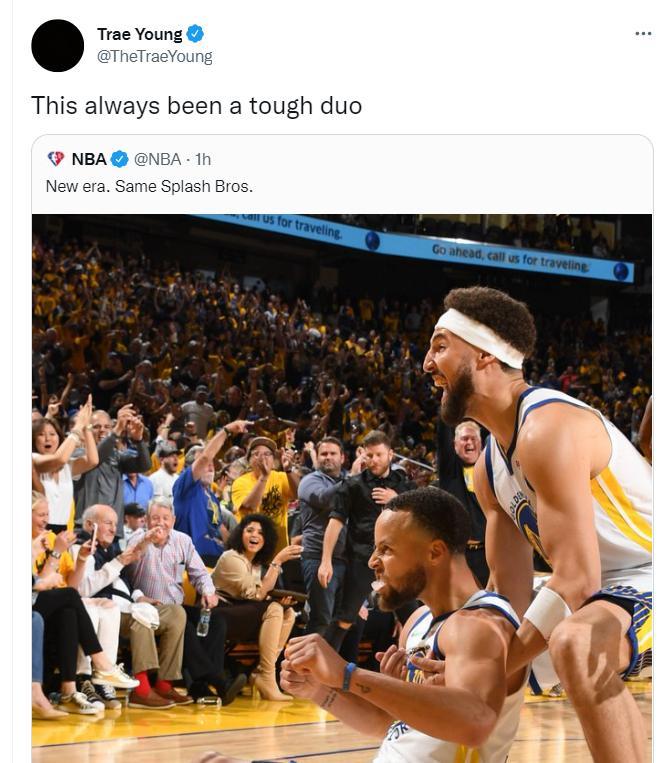Viewport: 664px width, 763px height.
Task: Open the Trae Young display name
Action: 140,34
